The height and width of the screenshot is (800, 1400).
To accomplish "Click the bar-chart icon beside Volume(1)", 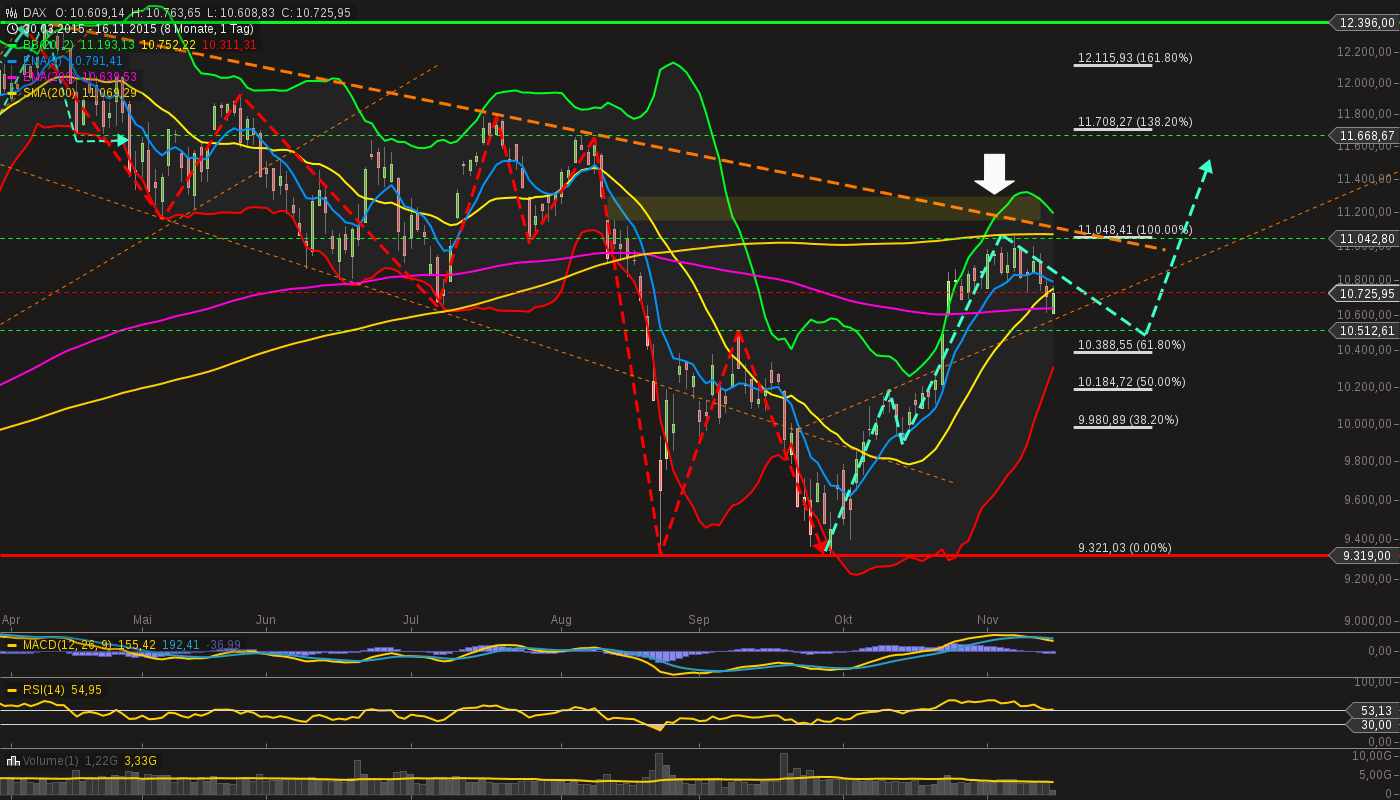I will pos(12,761).
